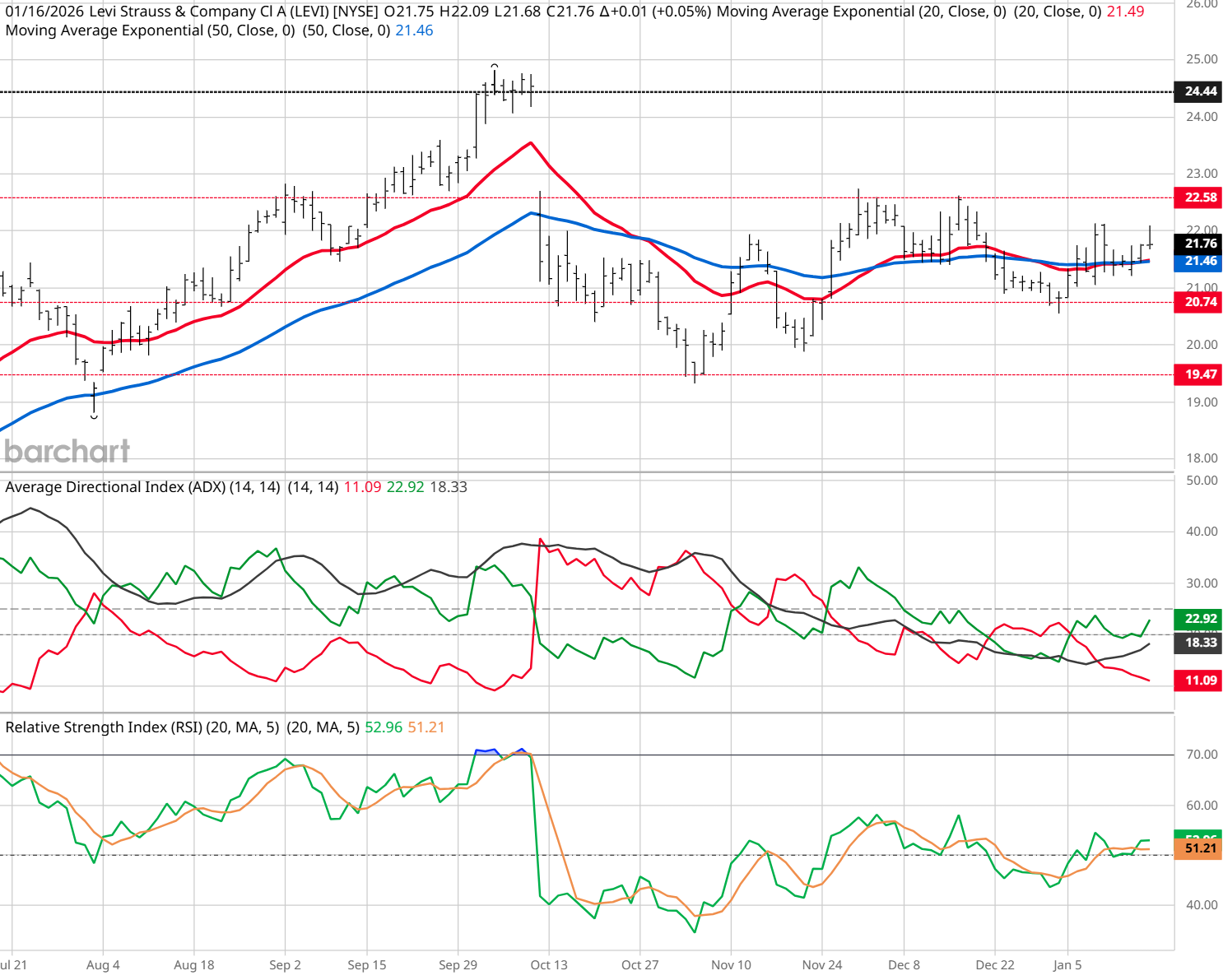Click the dark 18.33 ADX value label

[1197, 643]
